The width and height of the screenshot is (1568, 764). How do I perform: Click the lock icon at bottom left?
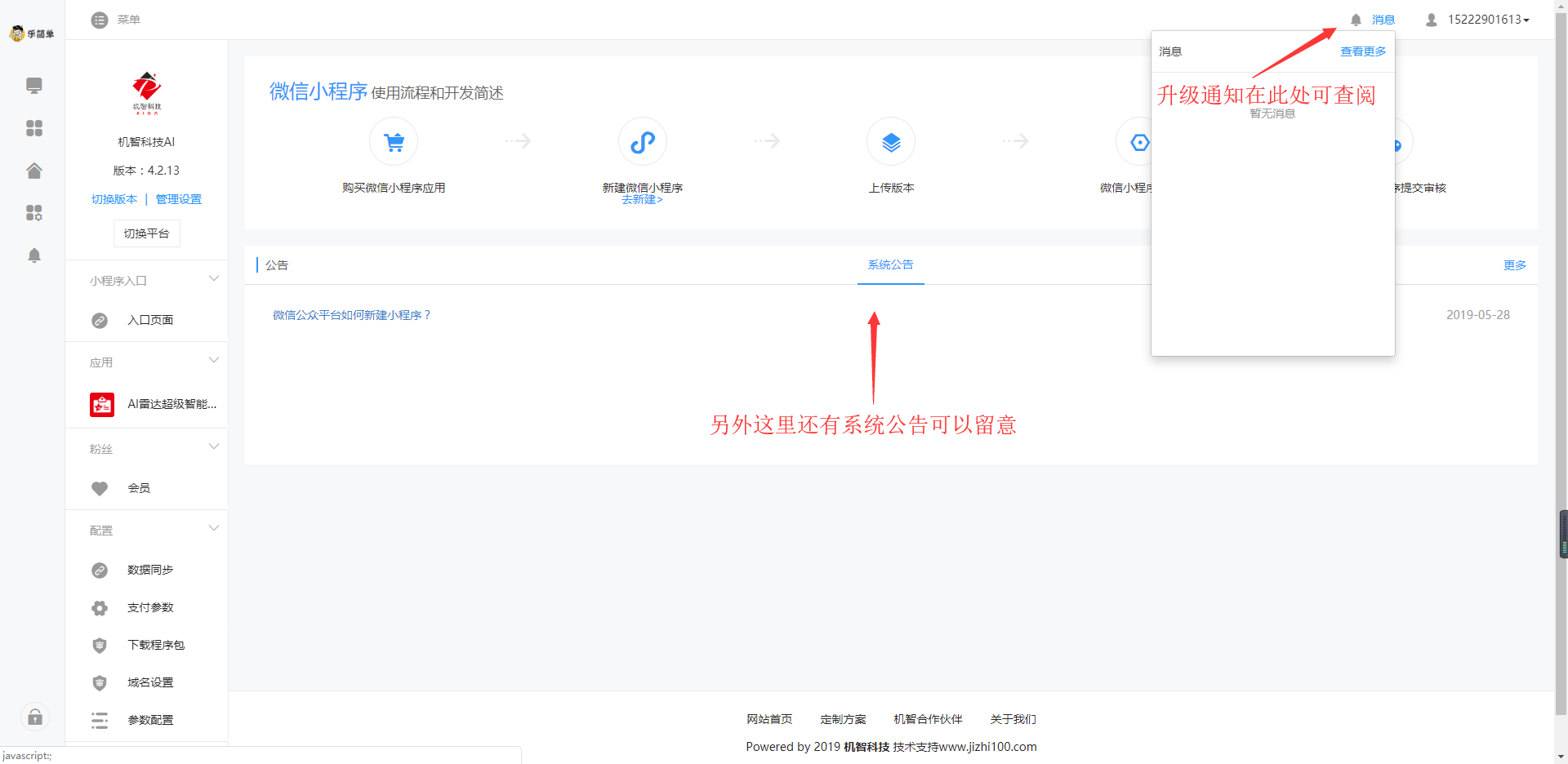click(x=35, y=717)
